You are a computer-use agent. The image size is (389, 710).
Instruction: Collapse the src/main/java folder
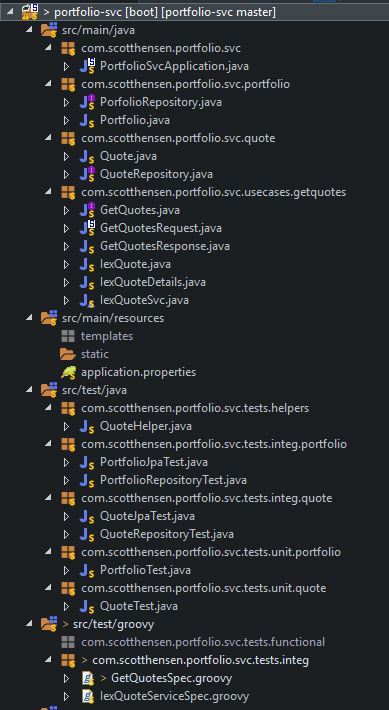[x=29, y=30]
